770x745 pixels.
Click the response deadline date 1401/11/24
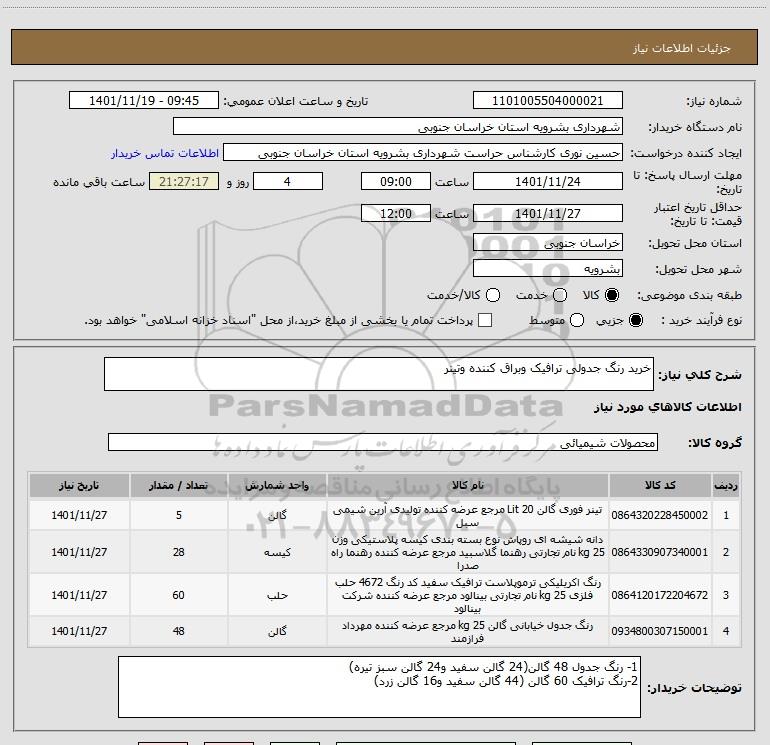tap(548, 181)
